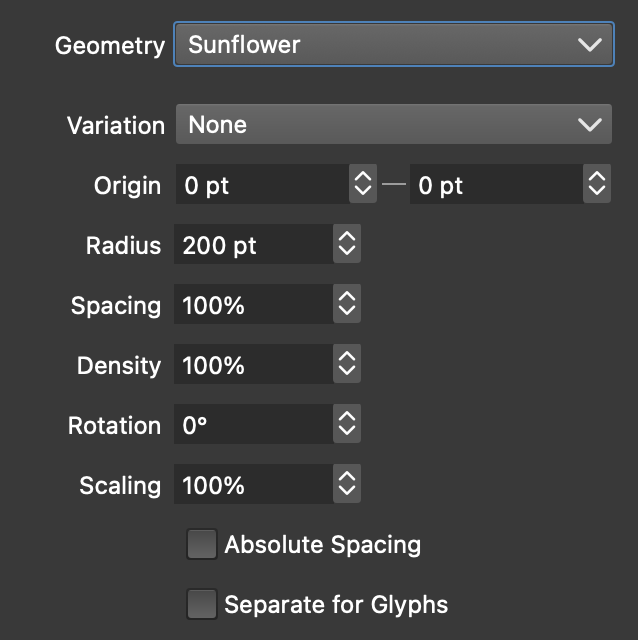Screen dimensions: 638x640
Task: Focus the Rotation degrees field
Action: (252, 425)
